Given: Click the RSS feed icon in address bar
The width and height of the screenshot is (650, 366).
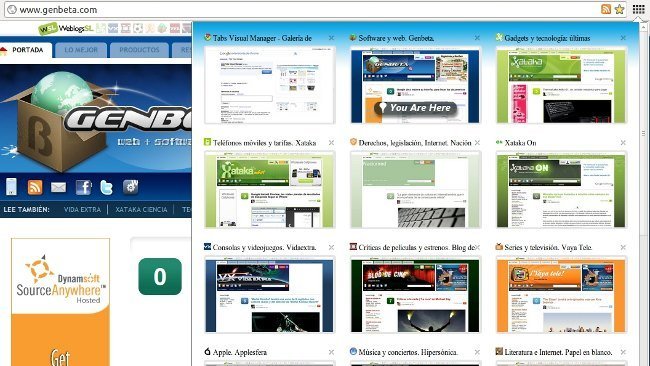Looking at the screenshot, I should click(606, 9).
